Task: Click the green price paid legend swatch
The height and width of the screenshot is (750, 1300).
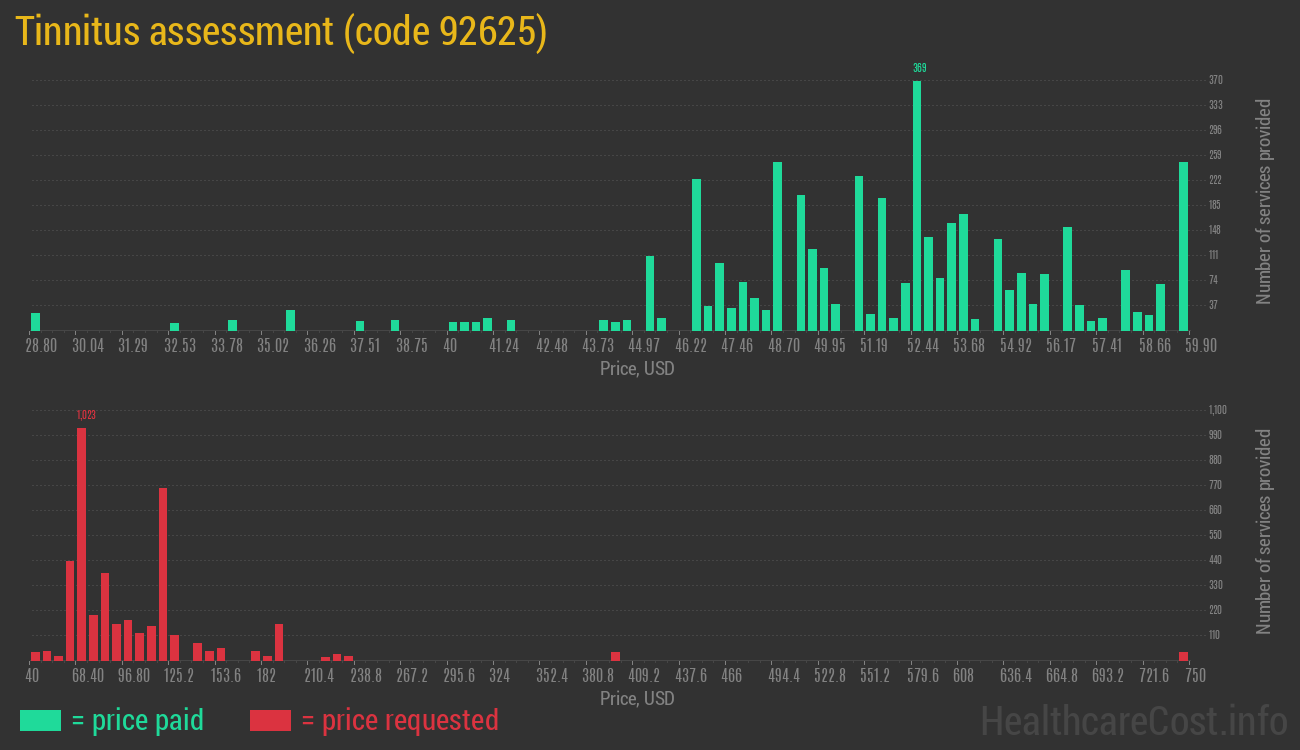Action: [40, 720]
